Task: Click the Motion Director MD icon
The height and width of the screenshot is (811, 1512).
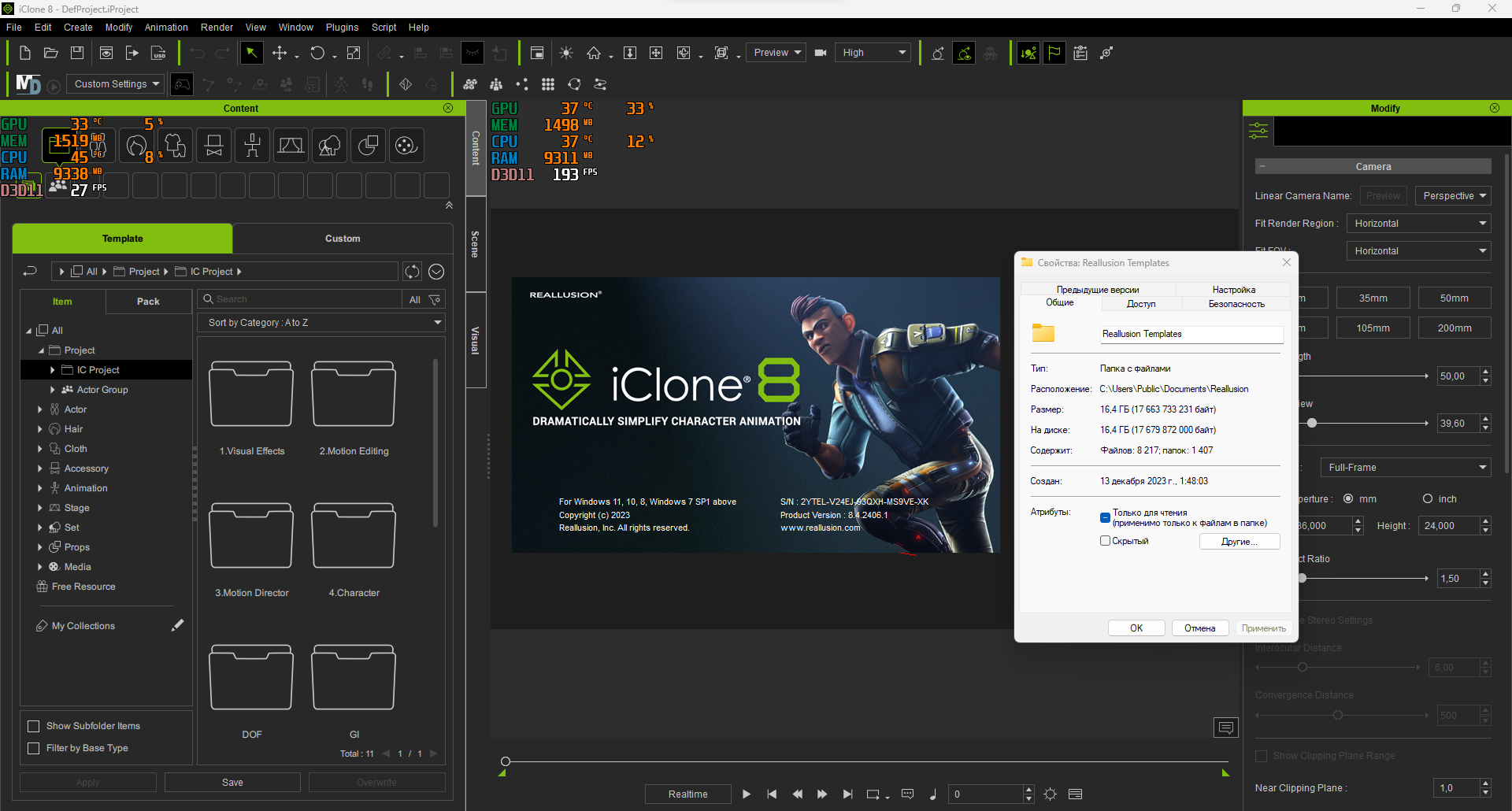Action: click(x=28, y=83)
